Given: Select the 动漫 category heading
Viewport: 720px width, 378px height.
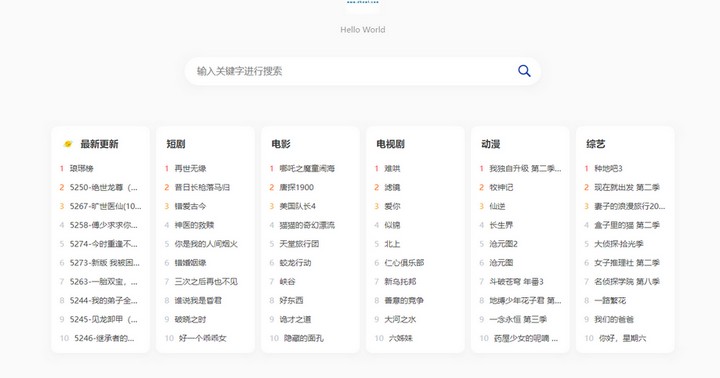Looking at the screenshot, I should coord(490,144).
